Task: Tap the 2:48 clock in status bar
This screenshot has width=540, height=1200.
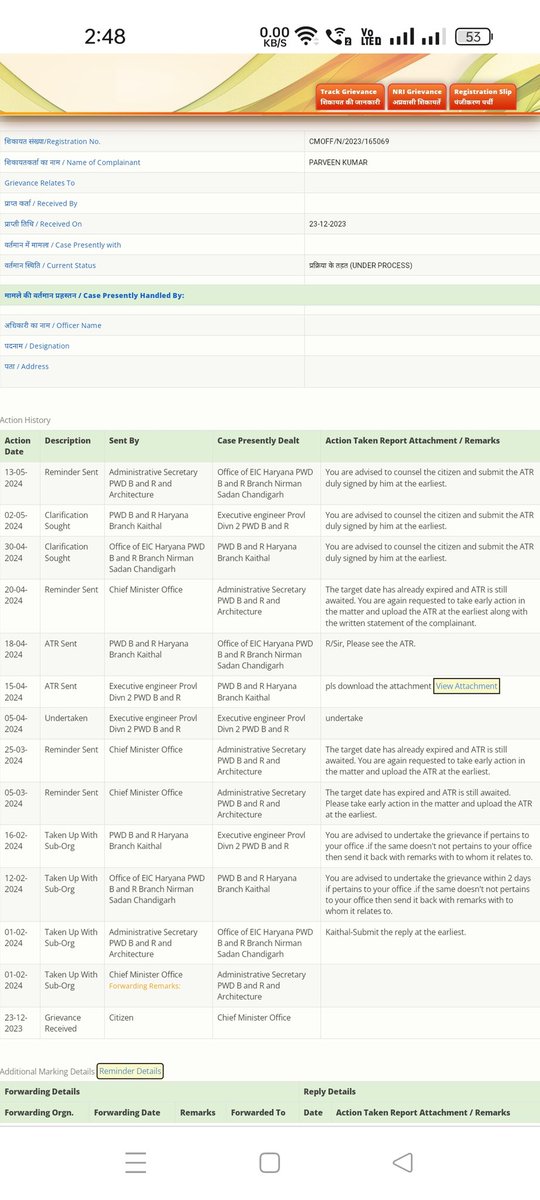Action: (105, 37)
